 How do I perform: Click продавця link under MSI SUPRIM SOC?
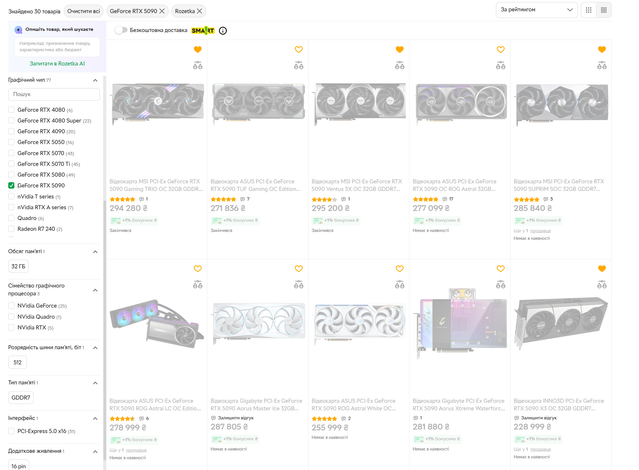click(540, 231)
